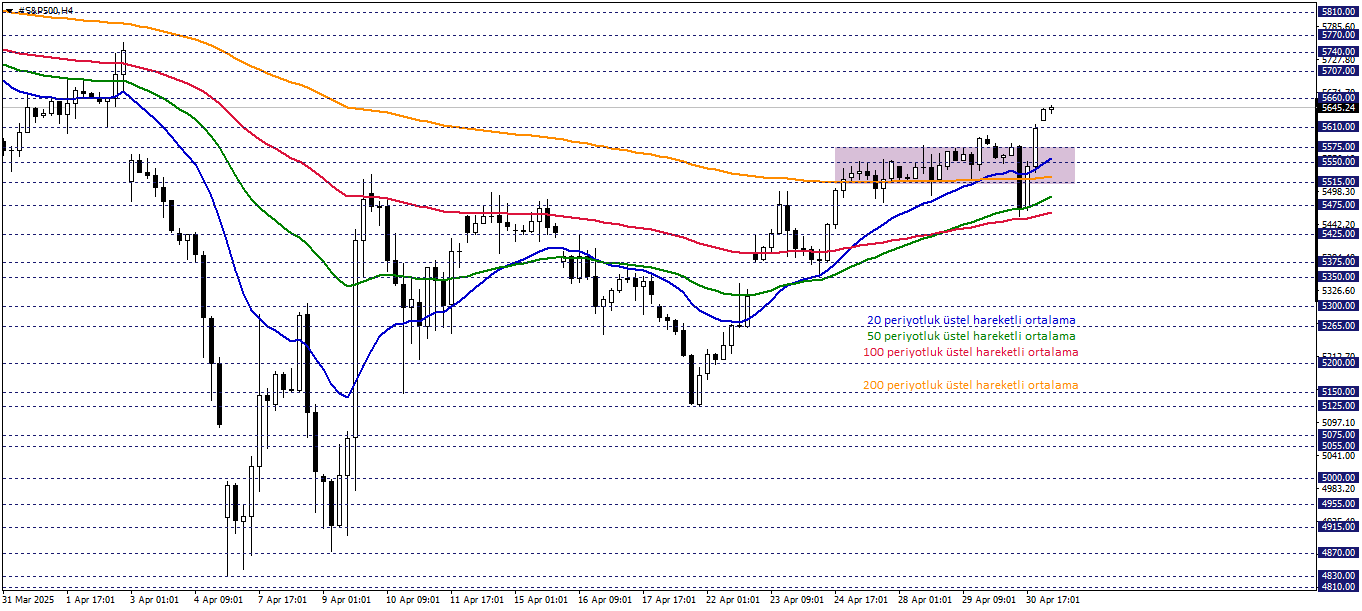1362x611 pixels.
Task: Click the 5150.00 price level label
Action: [x=1338, y=392]
